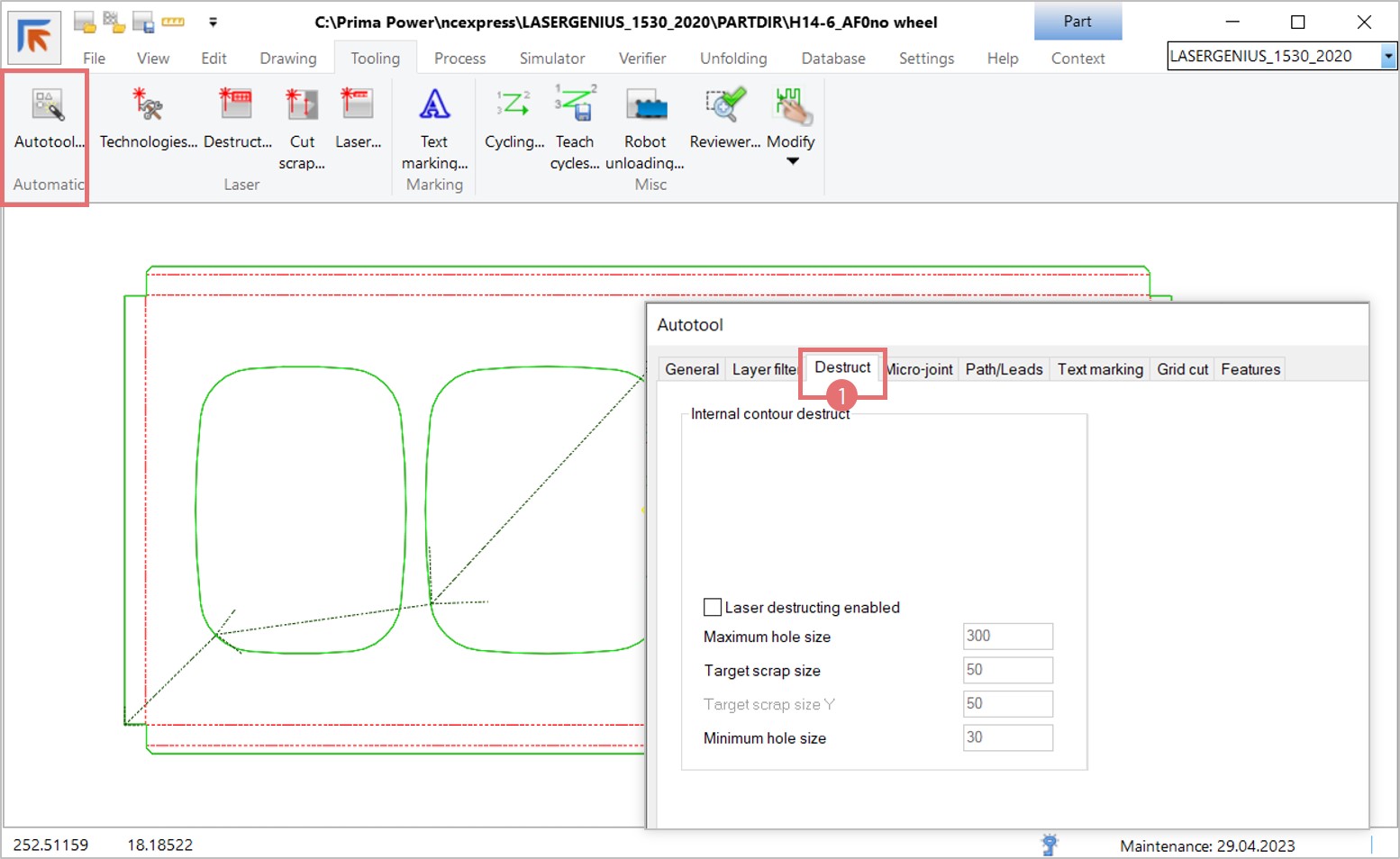Click the Destruct ribbon icon
Viewport: 1400px width, 859px height.
[x=236, y=106]
